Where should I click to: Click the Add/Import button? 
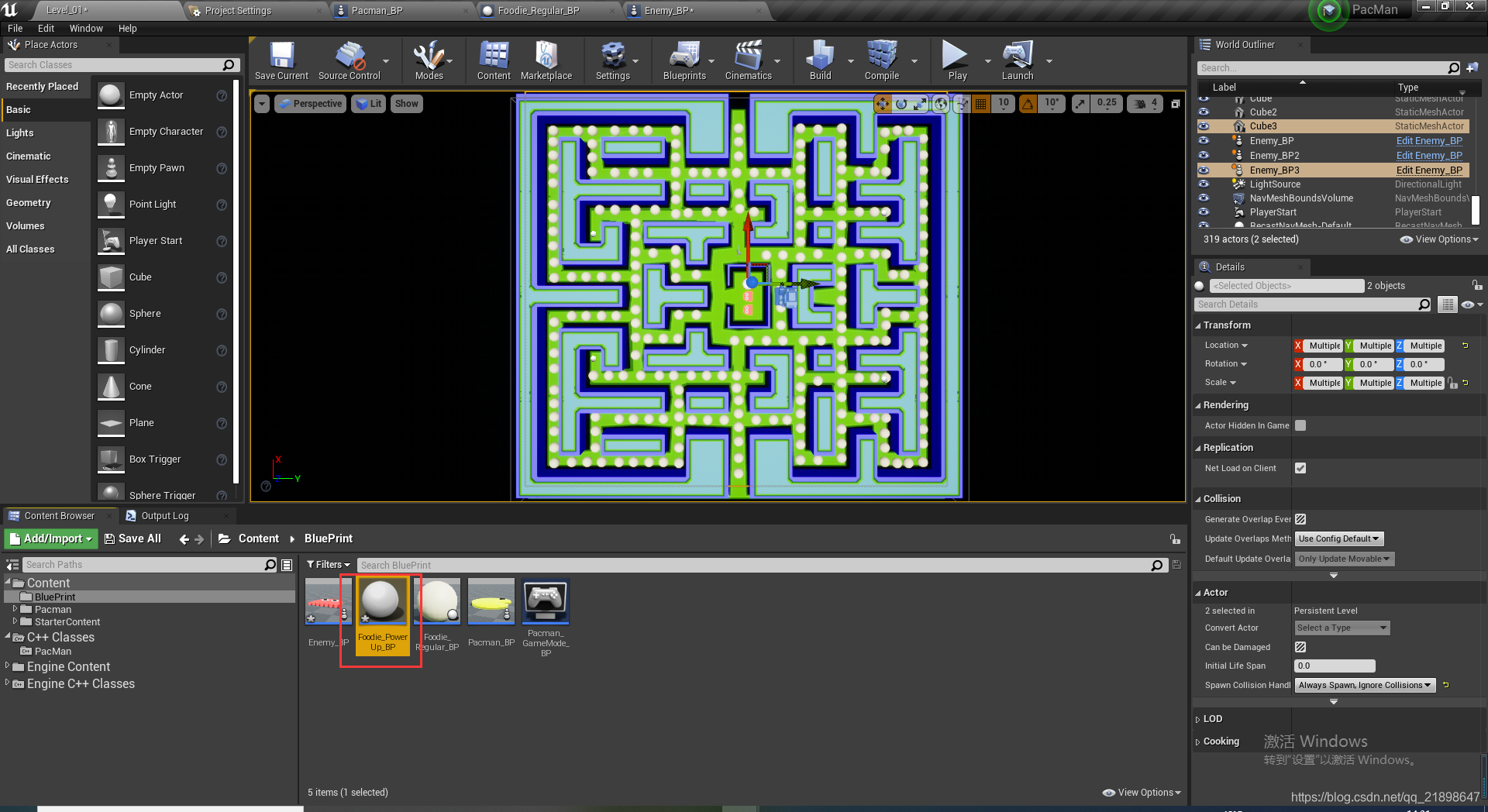click(50, 538)
